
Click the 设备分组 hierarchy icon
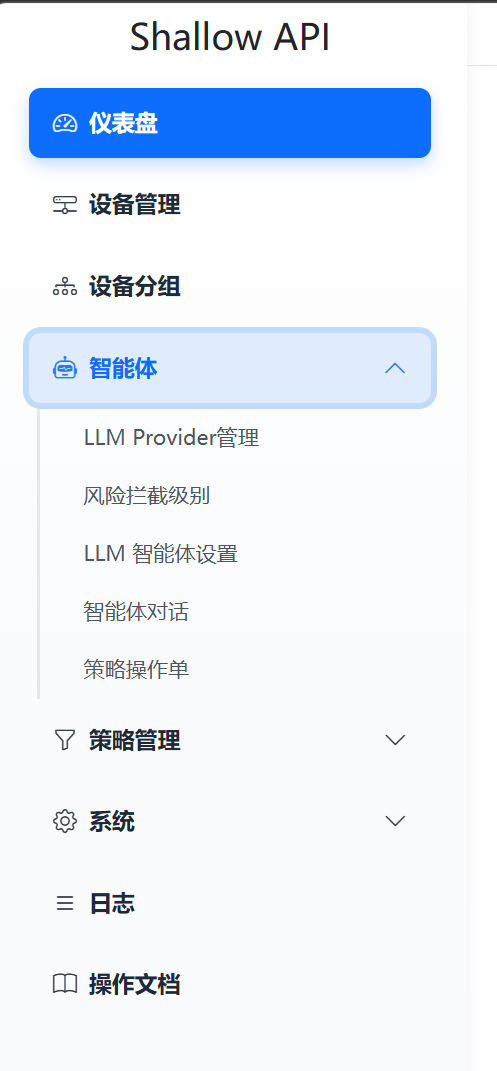pos(65,287)
